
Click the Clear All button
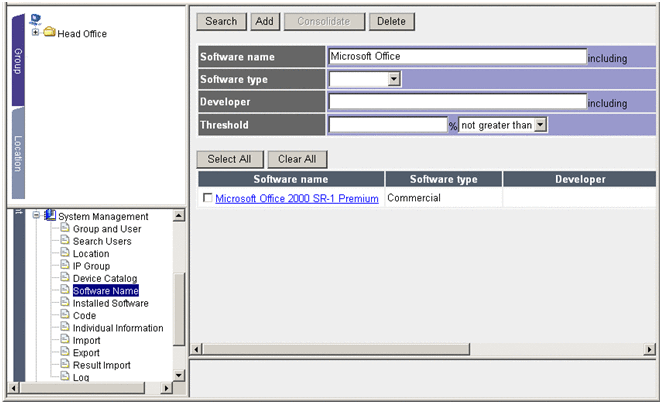coord(297,159)
